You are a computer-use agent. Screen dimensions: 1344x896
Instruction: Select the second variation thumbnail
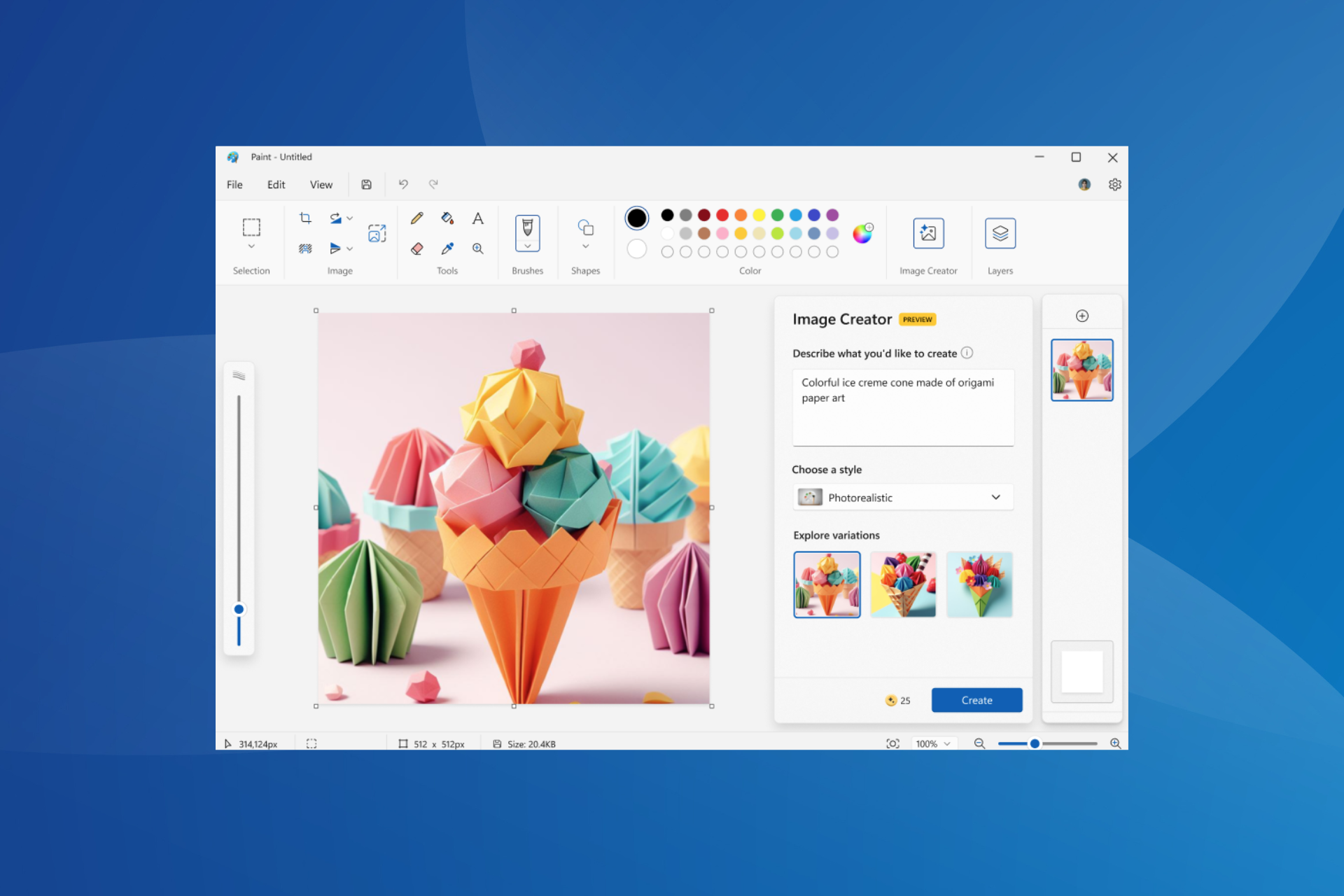[903, 584]
